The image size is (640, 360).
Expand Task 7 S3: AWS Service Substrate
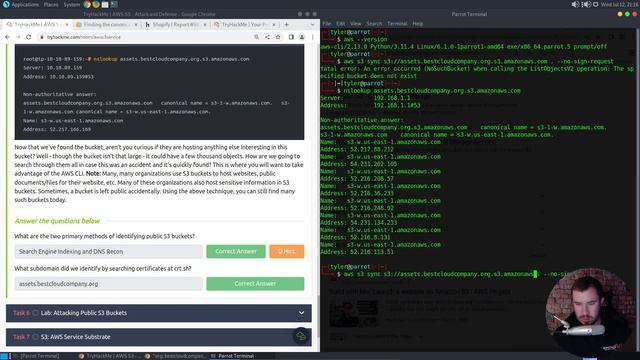tap(159, 337)
